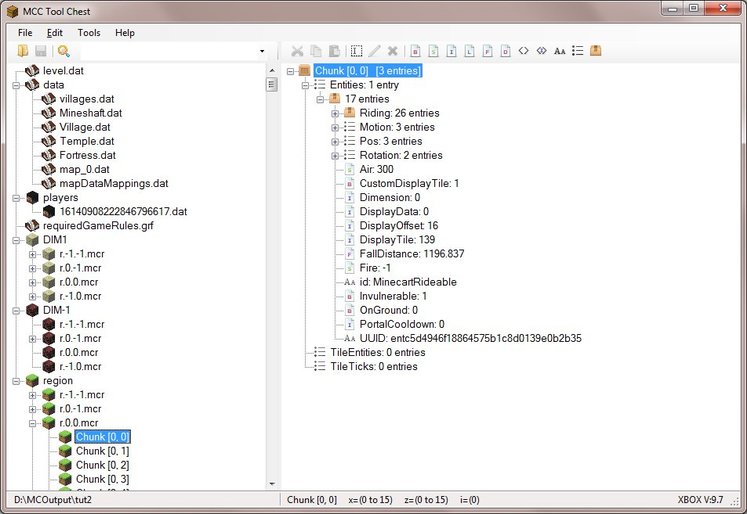Add a Long tag (L icon)

coord(470,50)
